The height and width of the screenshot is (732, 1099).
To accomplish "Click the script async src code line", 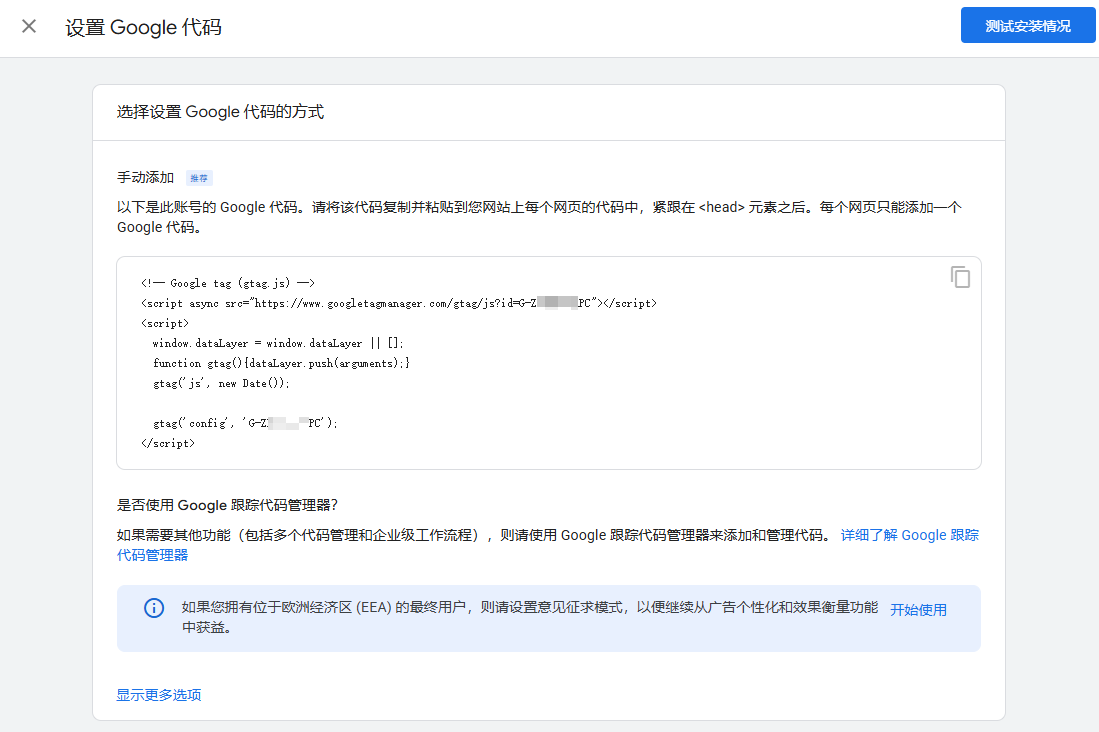I will tap(398, 303).
